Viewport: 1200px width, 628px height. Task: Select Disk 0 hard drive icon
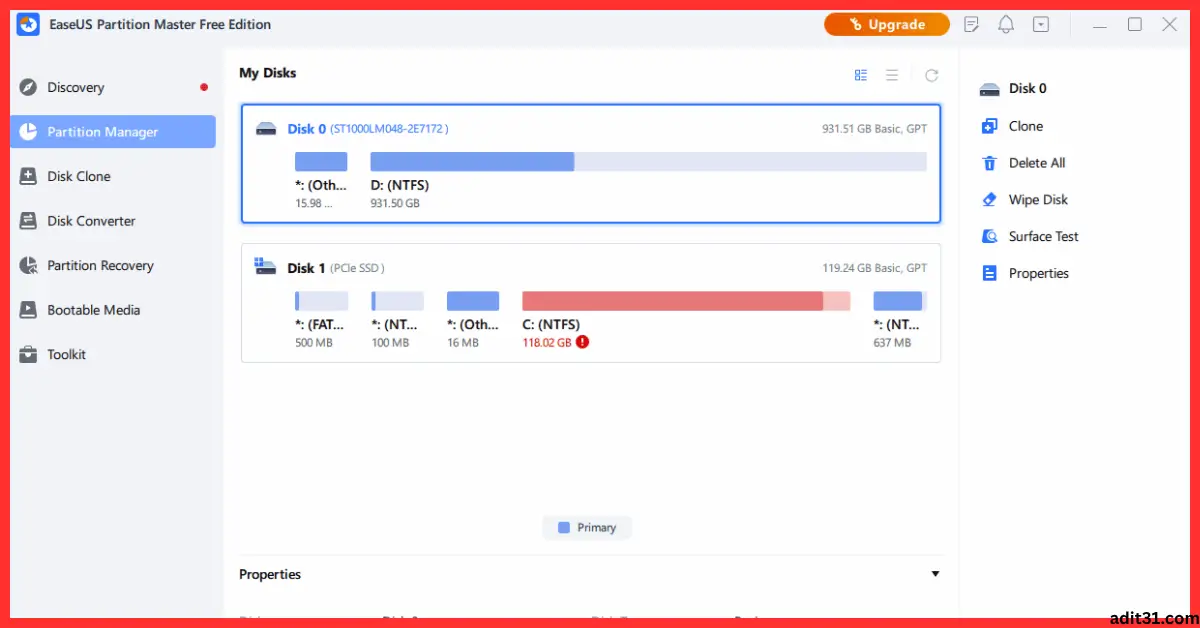coord(266,129)
